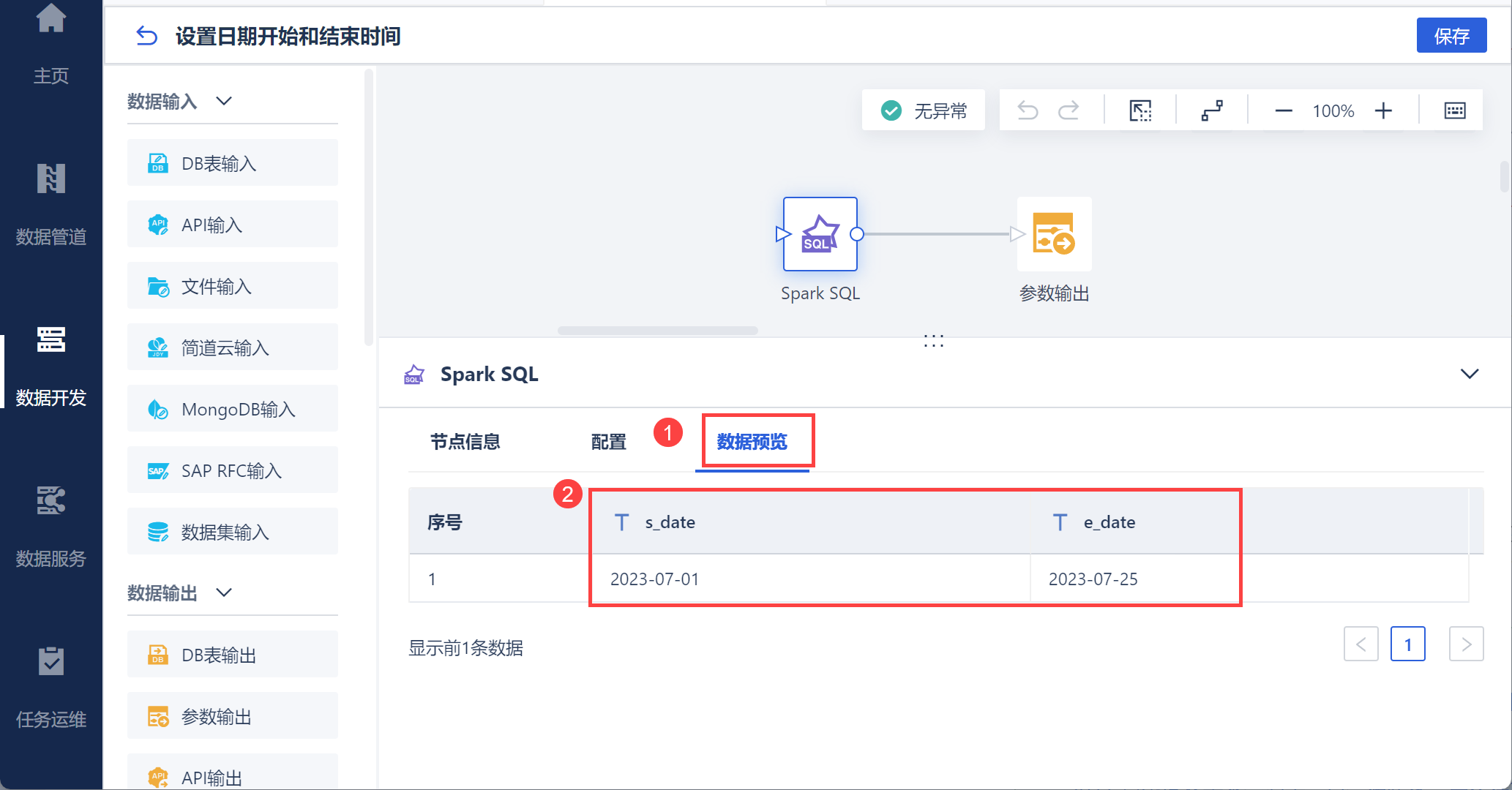
Task: Zoom in with the plus button
Action: [1383, 110]
